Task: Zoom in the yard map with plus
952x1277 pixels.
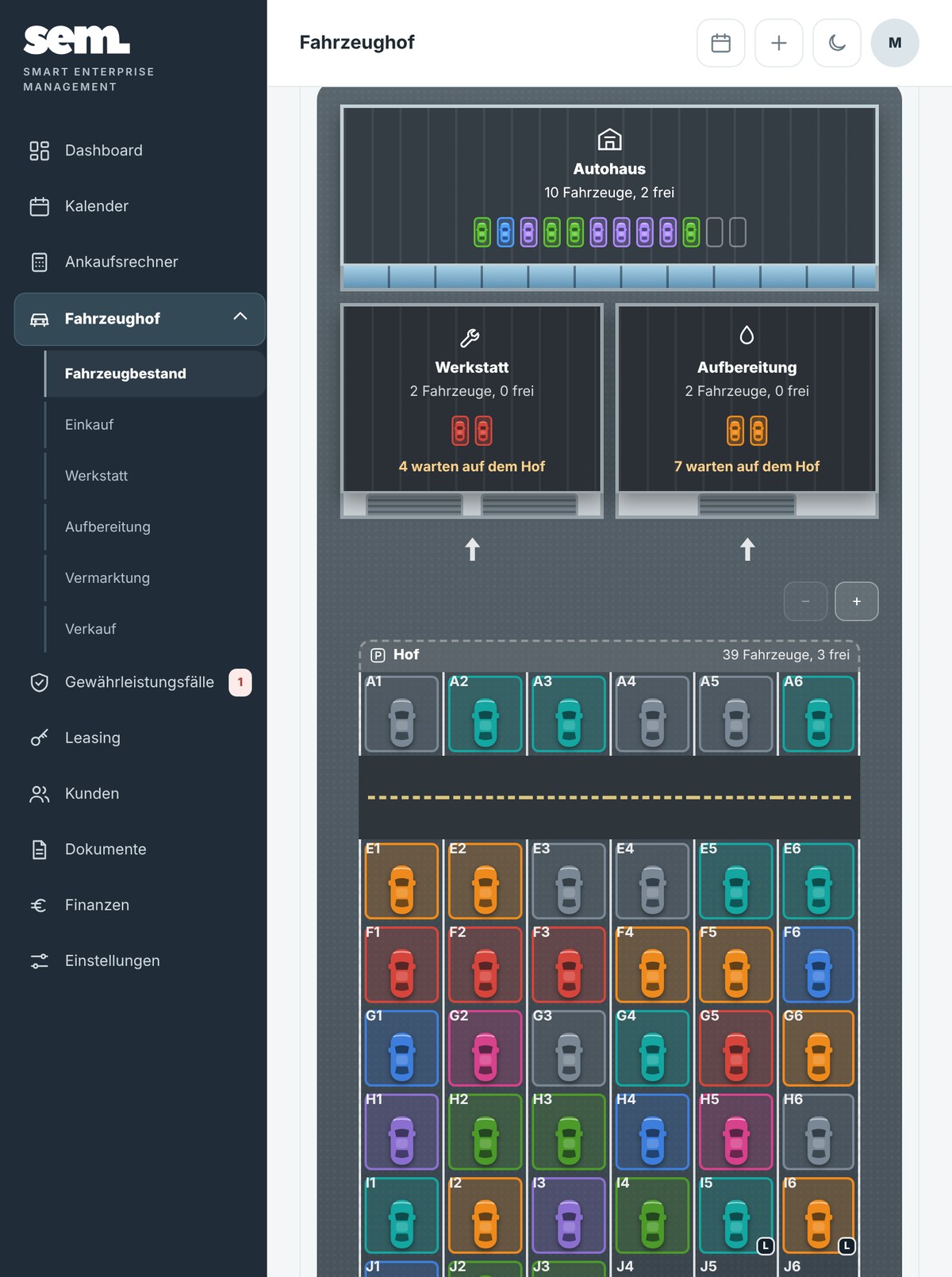Action: point(857,601)
